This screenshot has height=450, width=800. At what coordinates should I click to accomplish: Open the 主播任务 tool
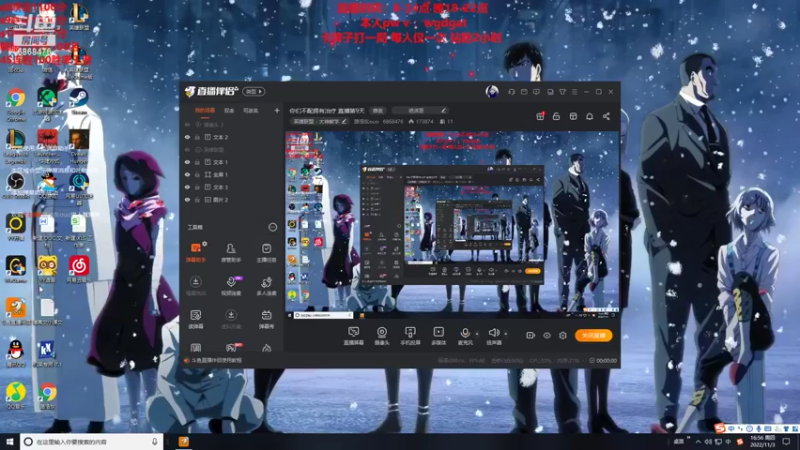[x=266, y=253]
